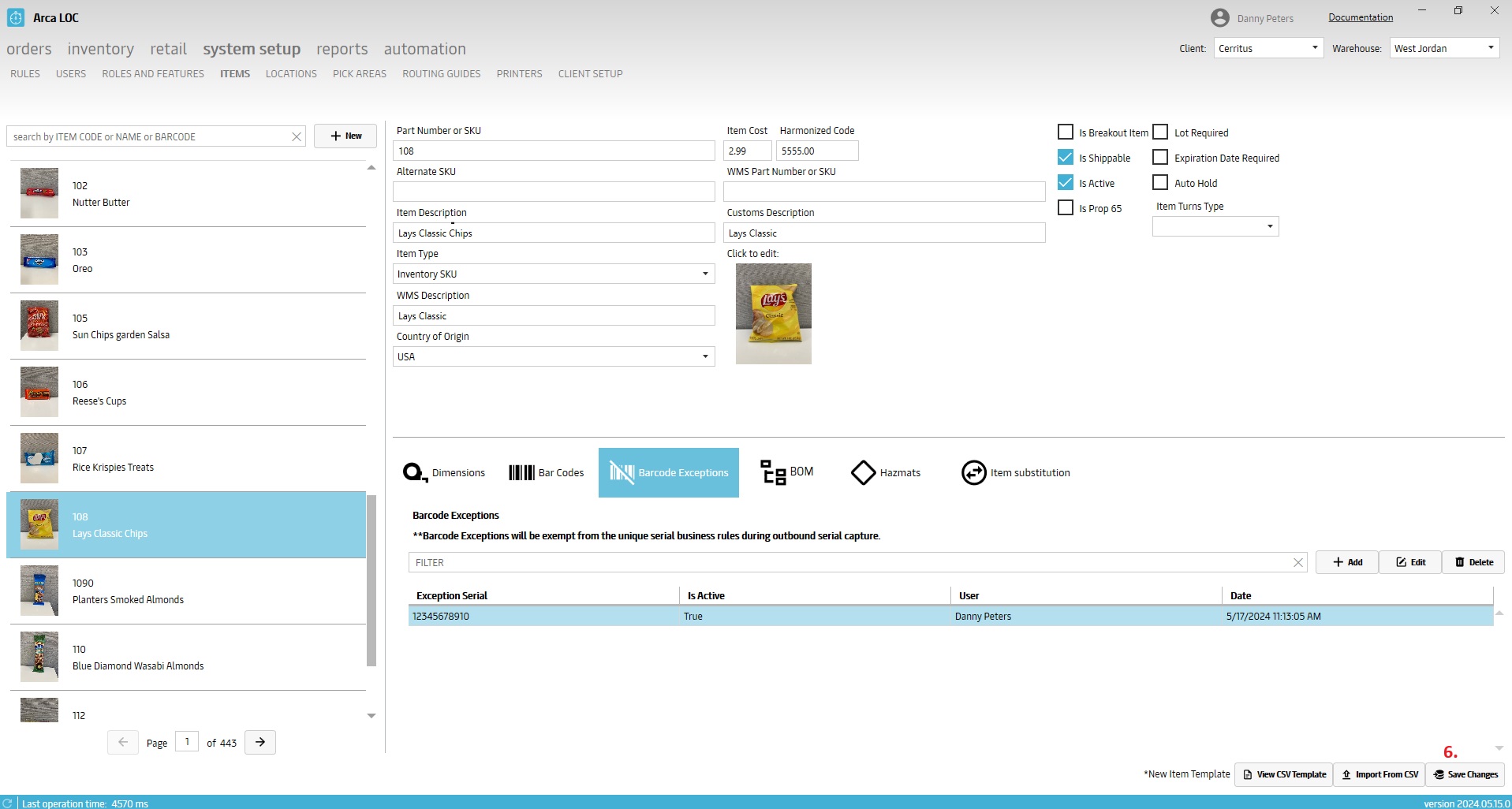Viewport: 1512px width, 809px height.
Task: Click the Save Changes button
Action: (1465, 774)
